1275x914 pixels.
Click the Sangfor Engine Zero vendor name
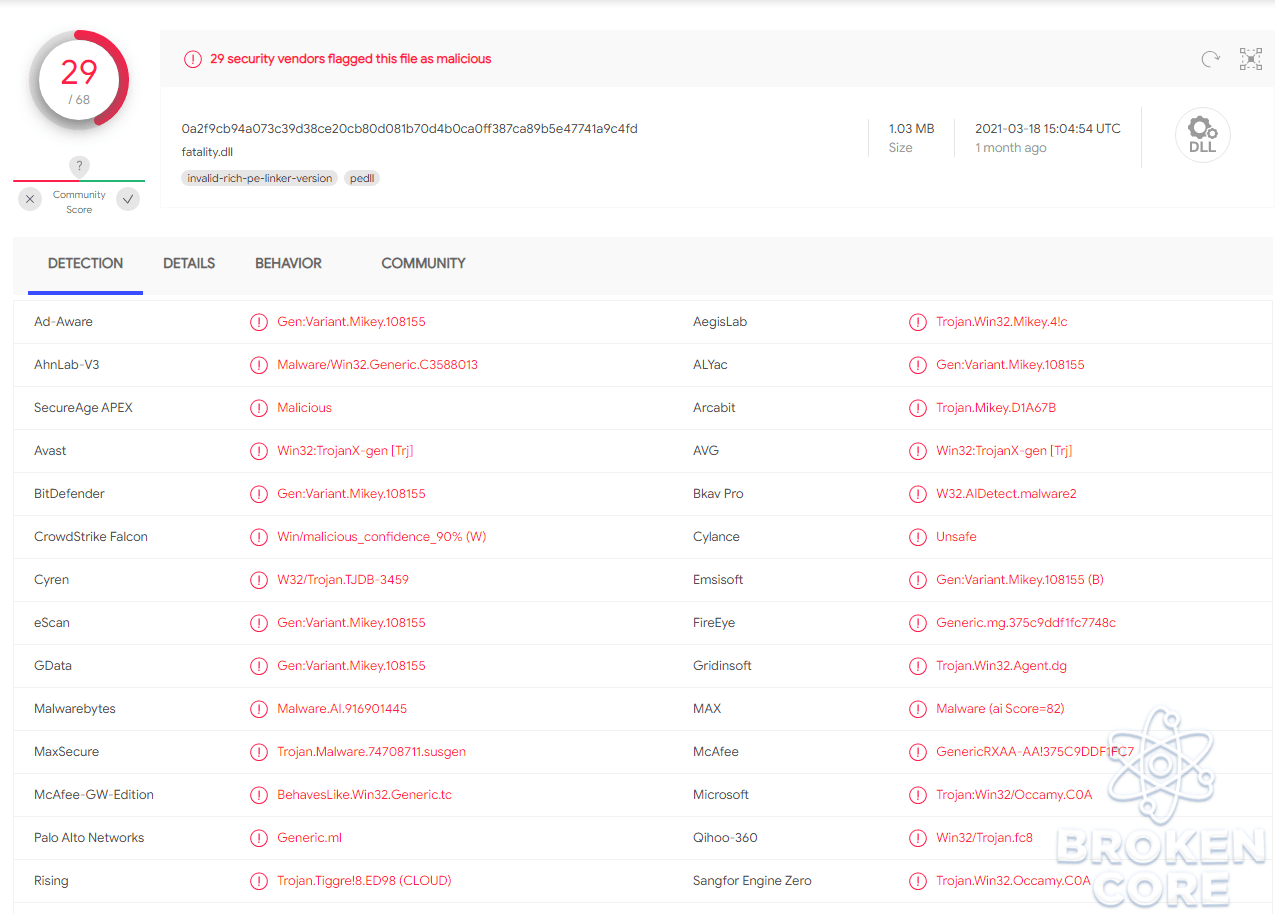click(752, 881)
